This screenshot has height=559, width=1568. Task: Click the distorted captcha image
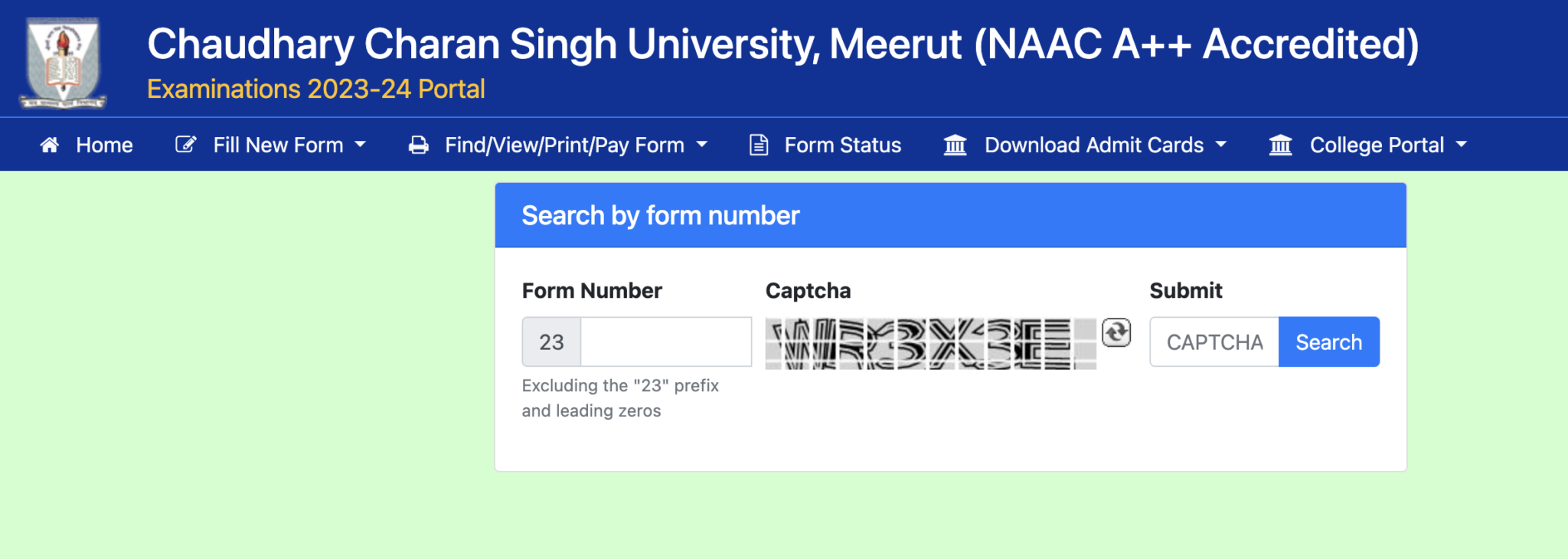tap(930, 344)
